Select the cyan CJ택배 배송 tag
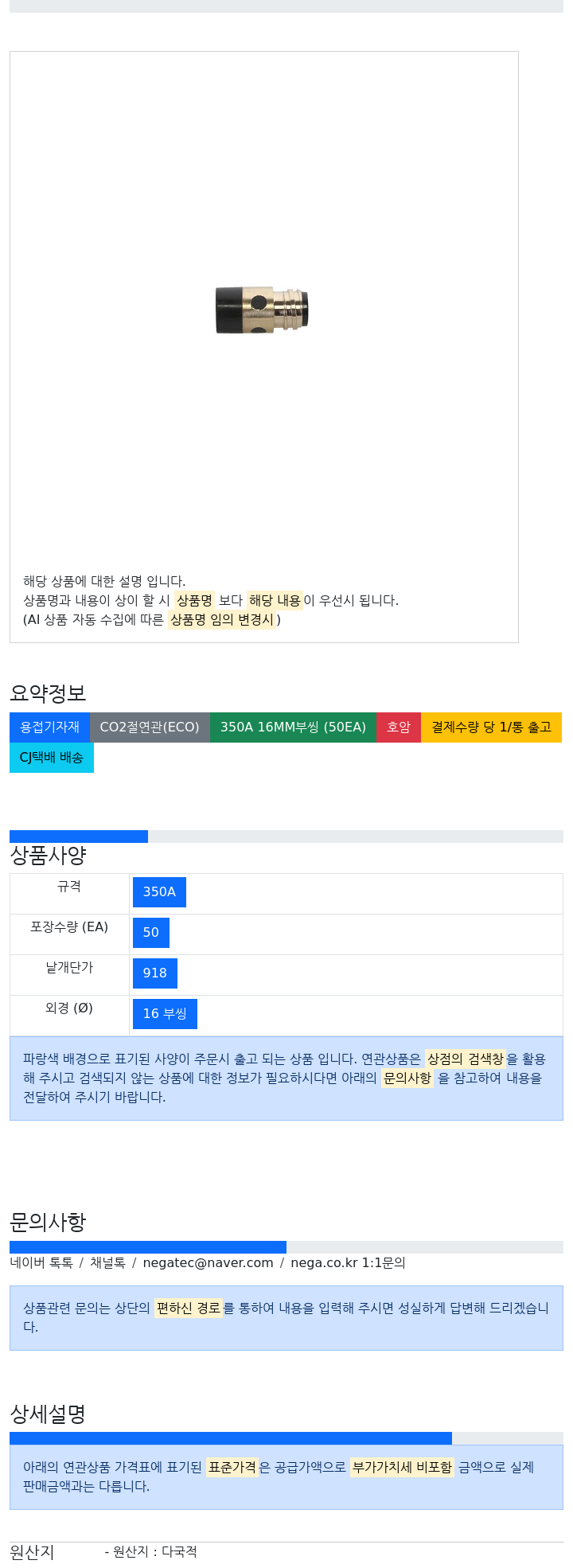573x1568 pixels. click(52, 758)
